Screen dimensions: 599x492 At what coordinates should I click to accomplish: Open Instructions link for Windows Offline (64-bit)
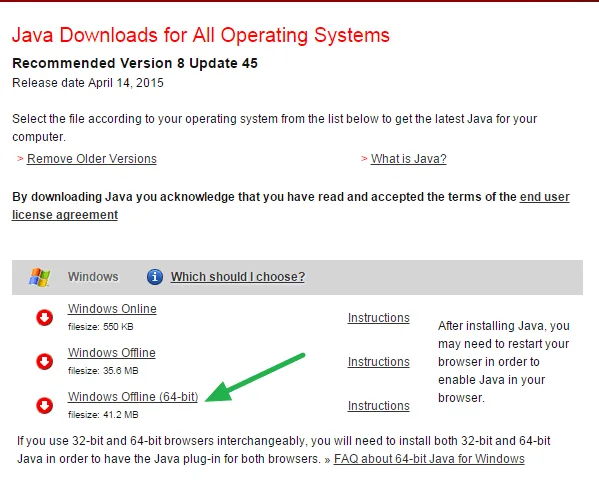click(379, 406)
